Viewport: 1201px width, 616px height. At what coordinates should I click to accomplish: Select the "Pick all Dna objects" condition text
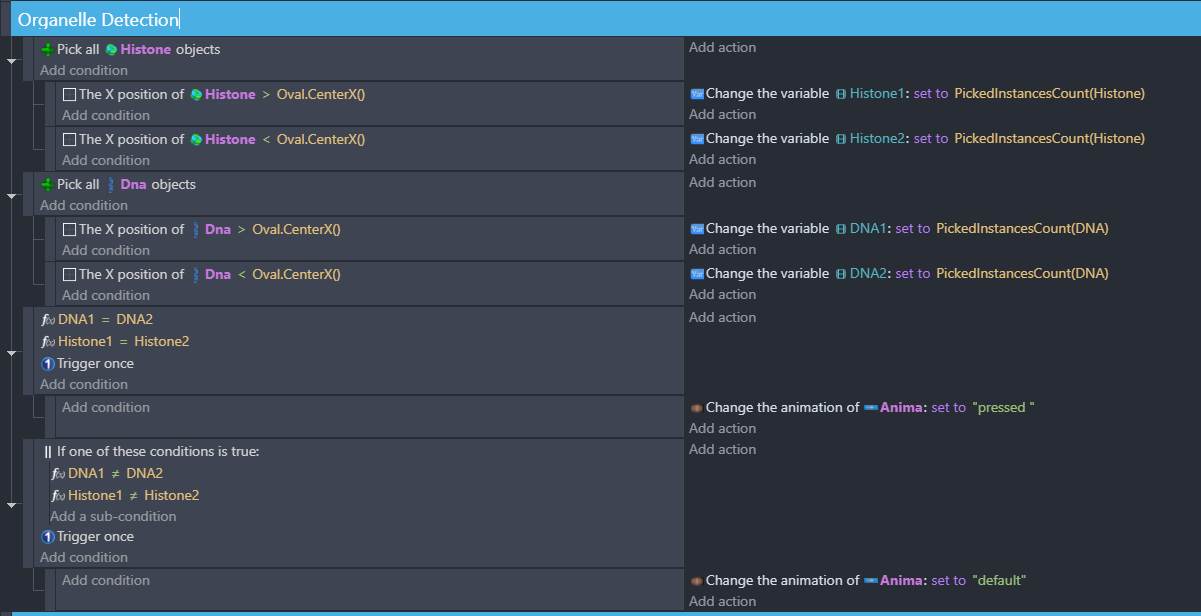click(126, 184)
